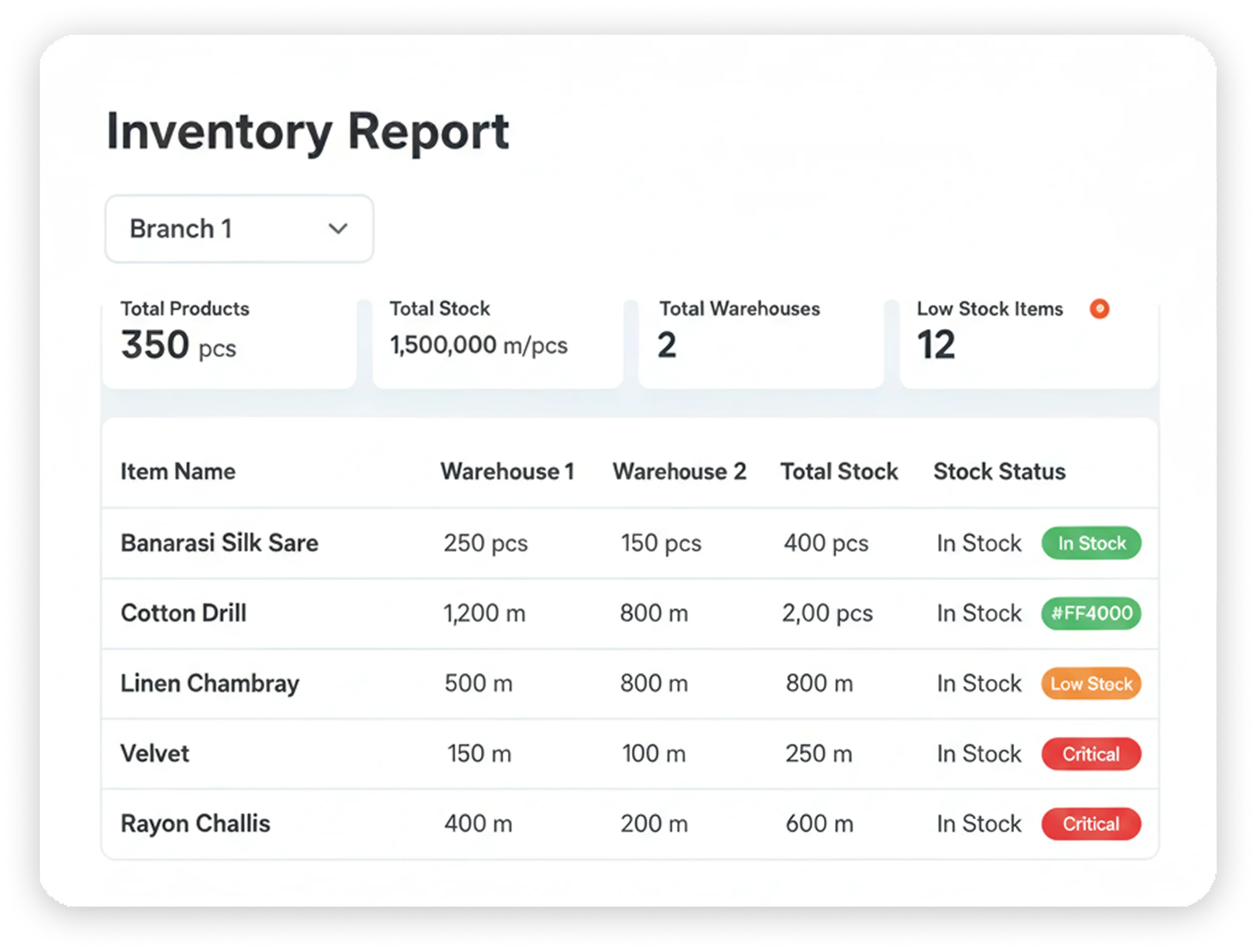Screen dimensions: 1257x952
Task: Open the Low Stock Items card
Action: (x=1029, y=343)
